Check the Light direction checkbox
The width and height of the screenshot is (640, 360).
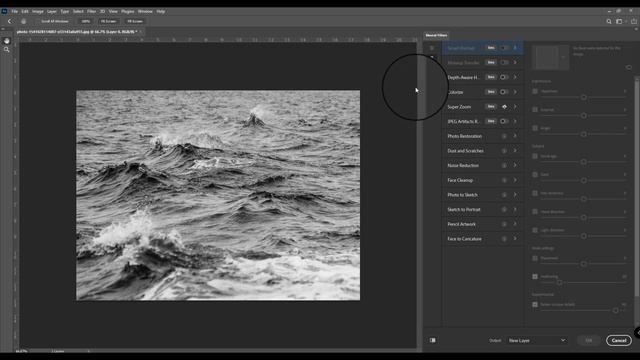(535, 230)
